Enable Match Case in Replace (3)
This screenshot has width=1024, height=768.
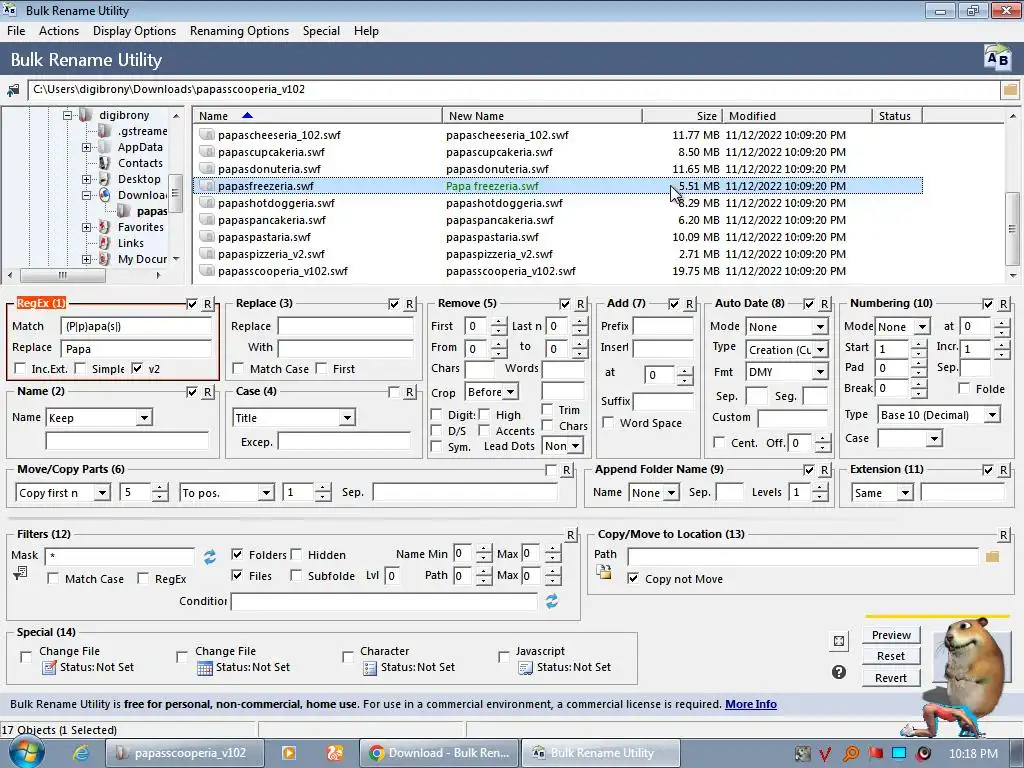click(x=238, y=369)
